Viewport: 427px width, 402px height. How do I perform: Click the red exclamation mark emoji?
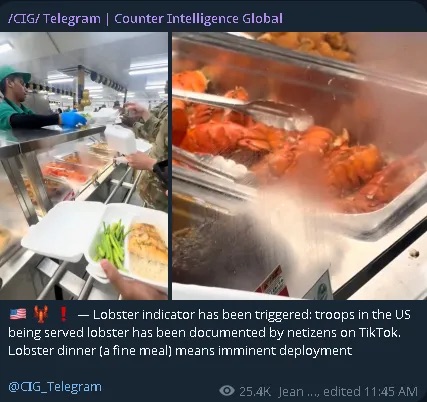tap(63, 314)
